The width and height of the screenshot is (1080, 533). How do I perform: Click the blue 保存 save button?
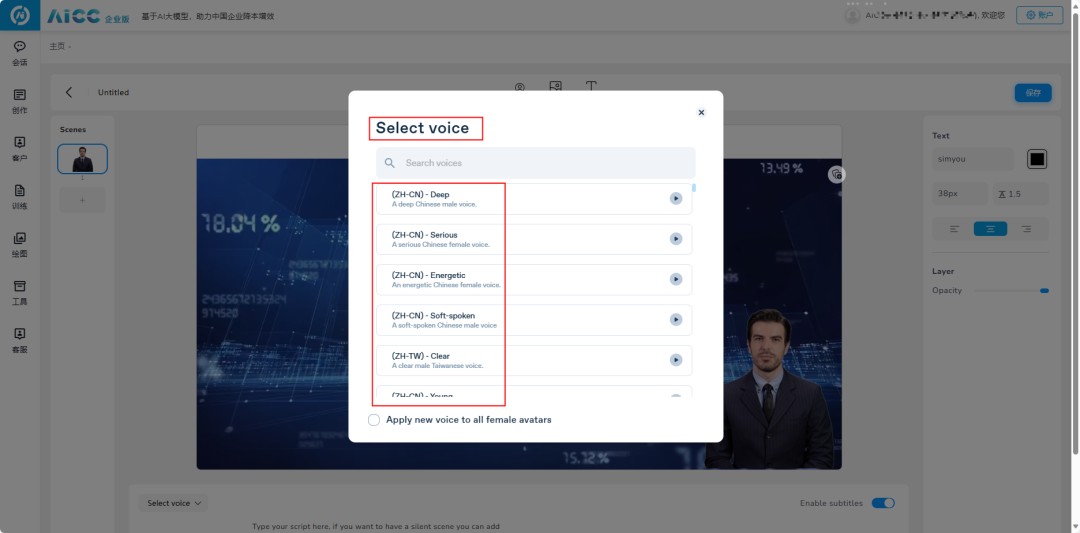click(x=1033, y=93)
